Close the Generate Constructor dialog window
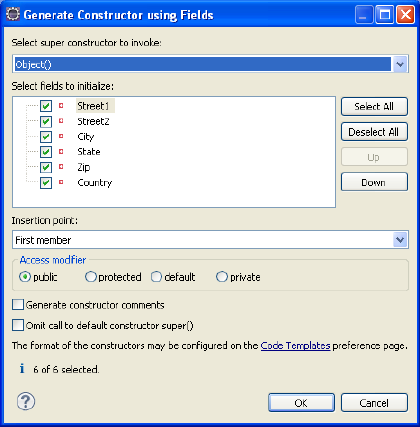 pos(405,15)
